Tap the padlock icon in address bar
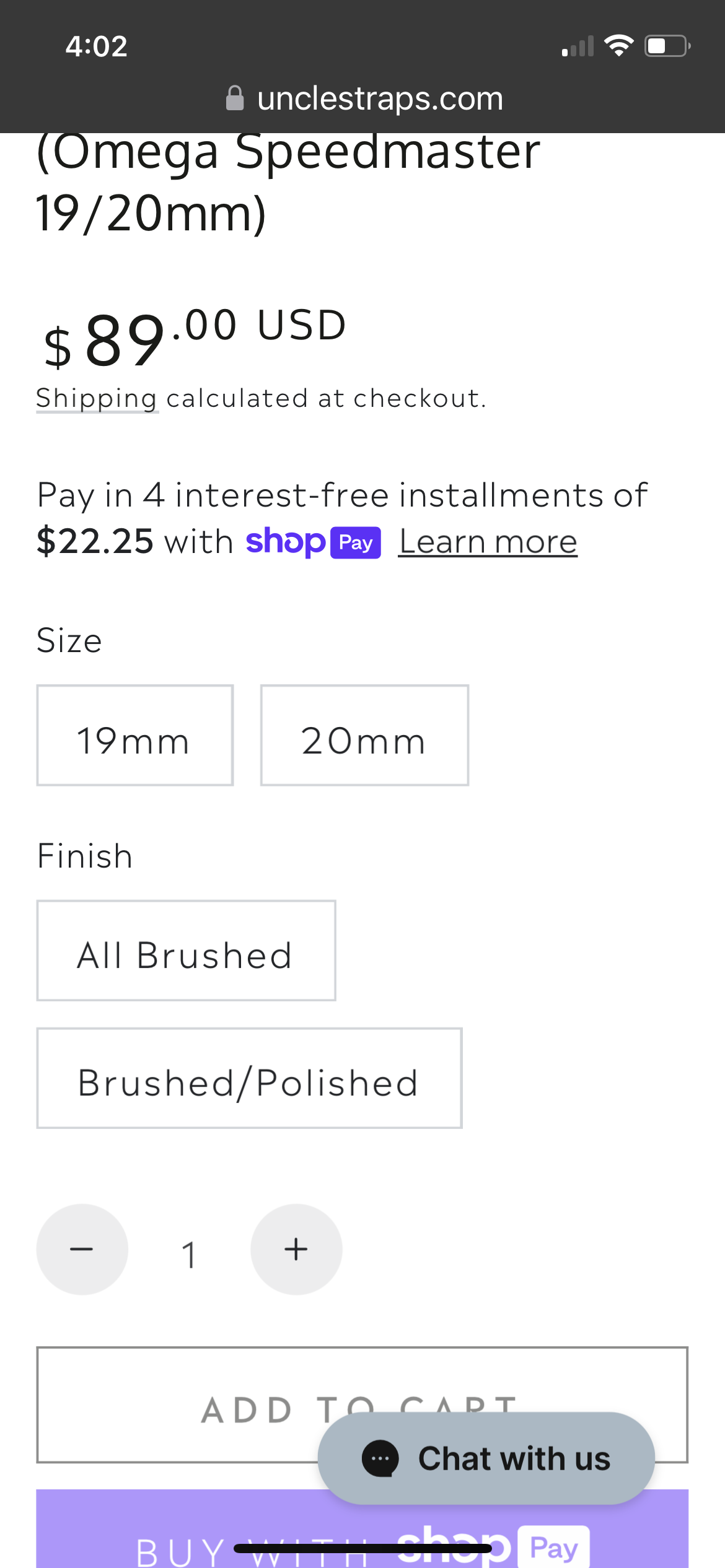 235,98
